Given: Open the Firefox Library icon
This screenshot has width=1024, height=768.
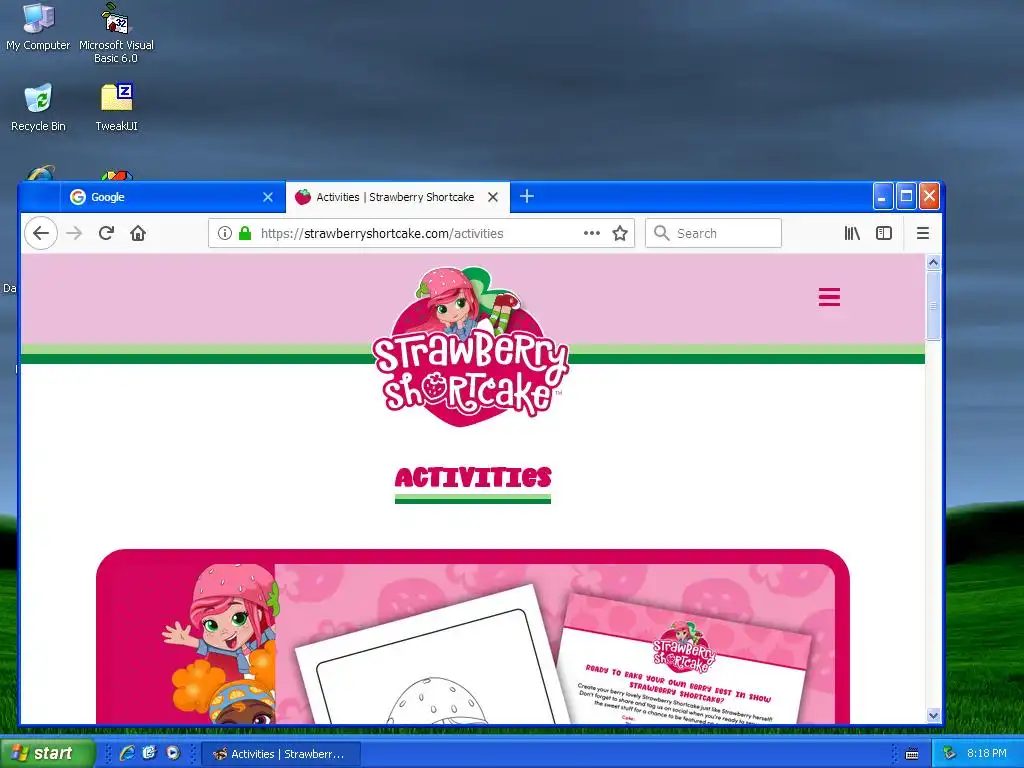Looking at the screenshot, I should point(852,233).
